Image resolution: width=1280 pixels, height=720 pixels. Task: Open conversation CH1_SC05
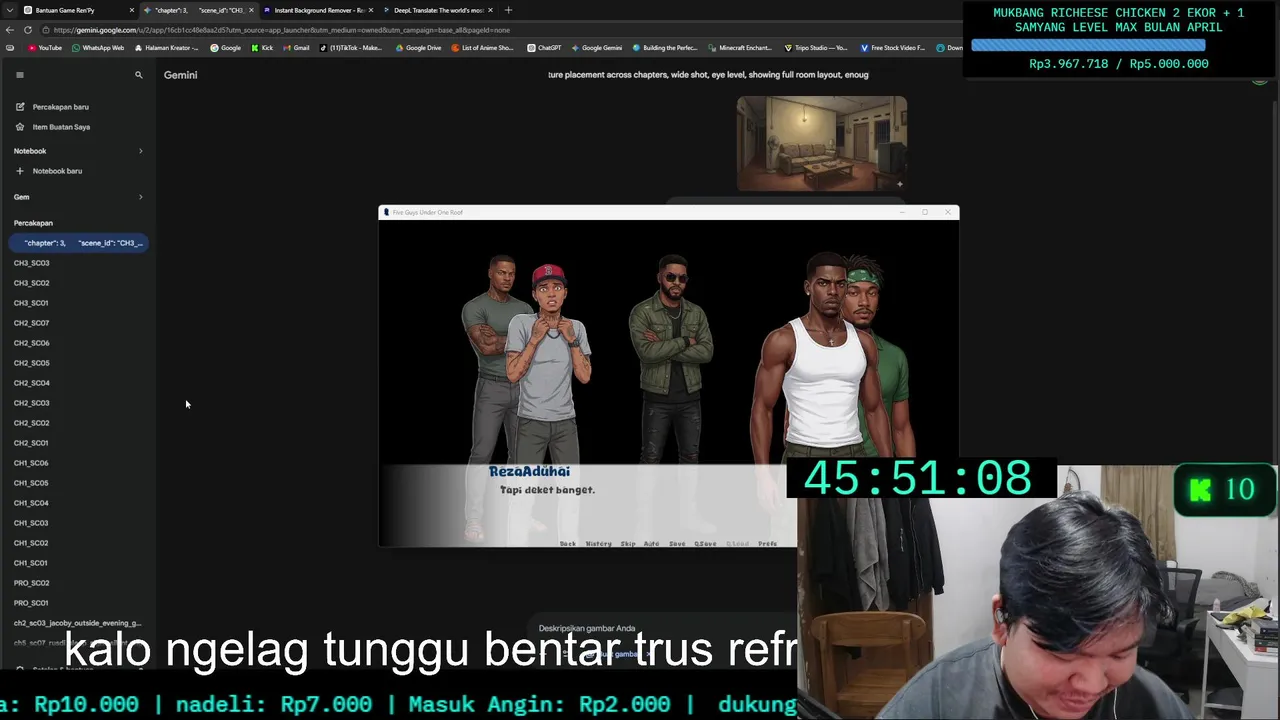coord(31,483)
